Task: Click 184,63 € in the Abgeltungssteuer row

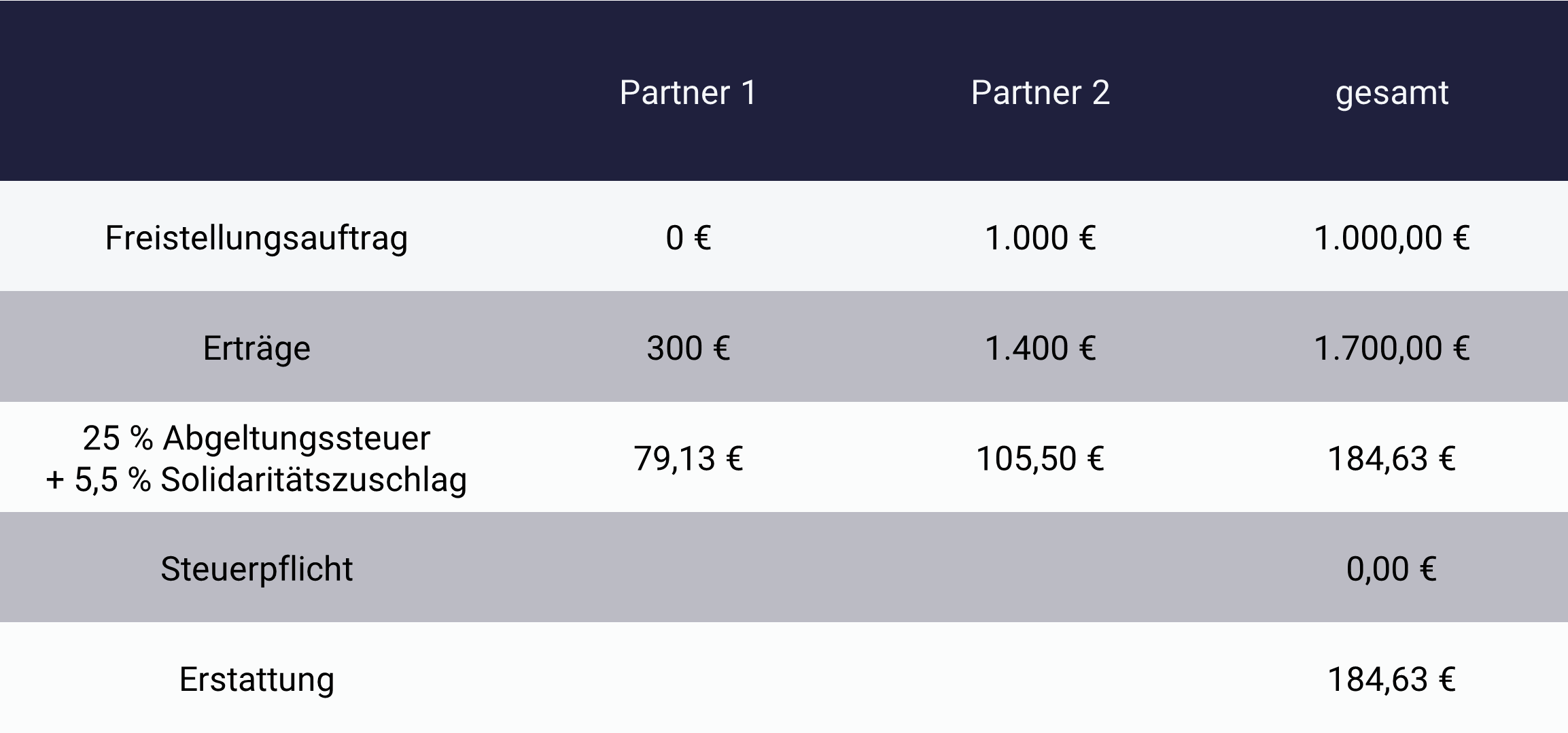Action: coord(1391,458)
